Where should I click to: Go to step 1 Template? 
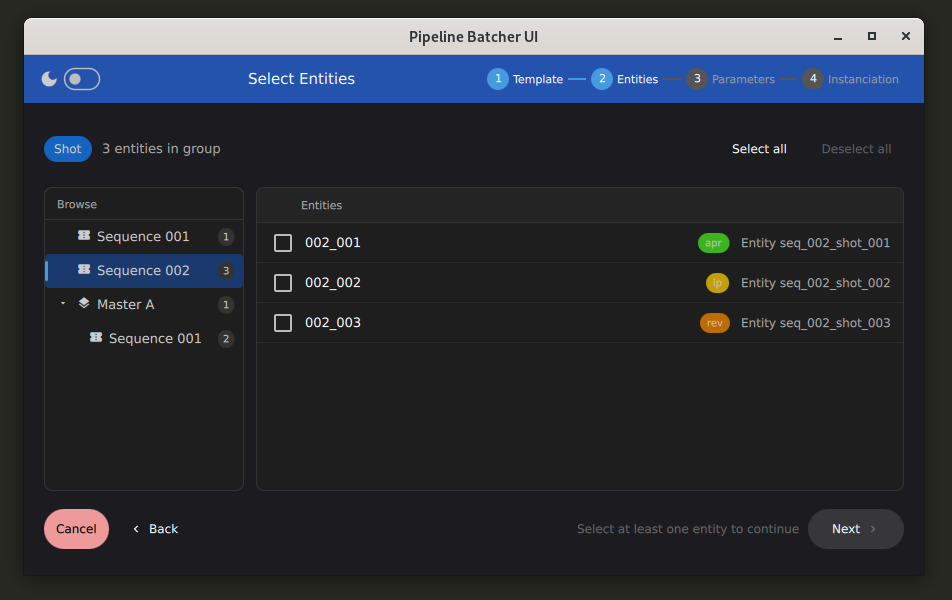[525, 79]
